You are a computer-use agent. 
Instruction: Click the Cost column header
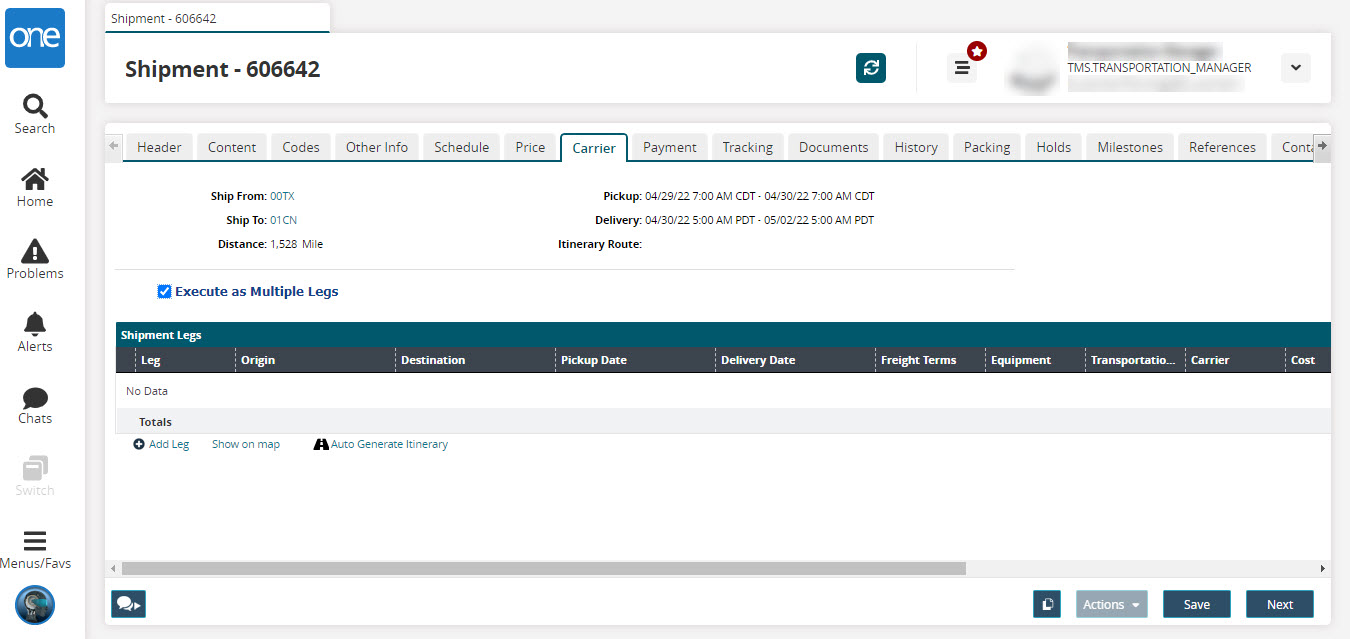coord(1308,360)
